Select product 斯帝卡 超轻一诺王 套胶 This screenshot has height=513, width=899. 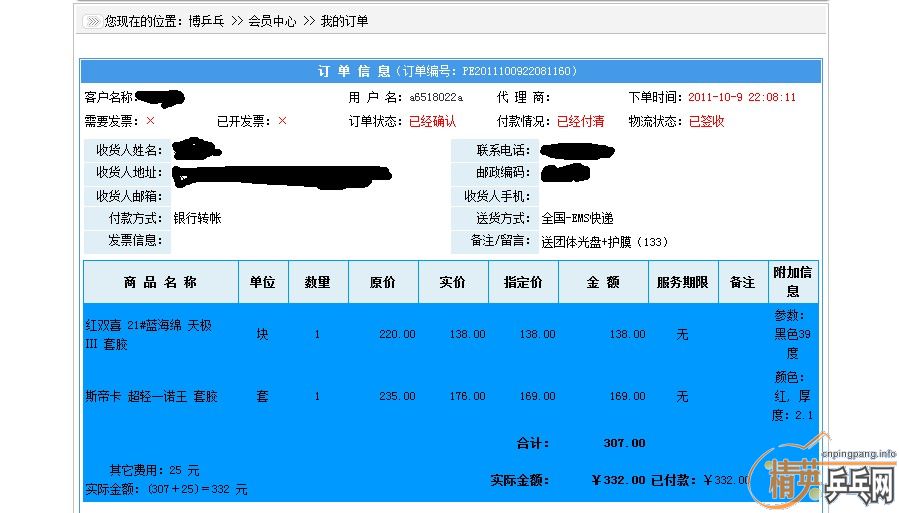[x=151, y=396]
